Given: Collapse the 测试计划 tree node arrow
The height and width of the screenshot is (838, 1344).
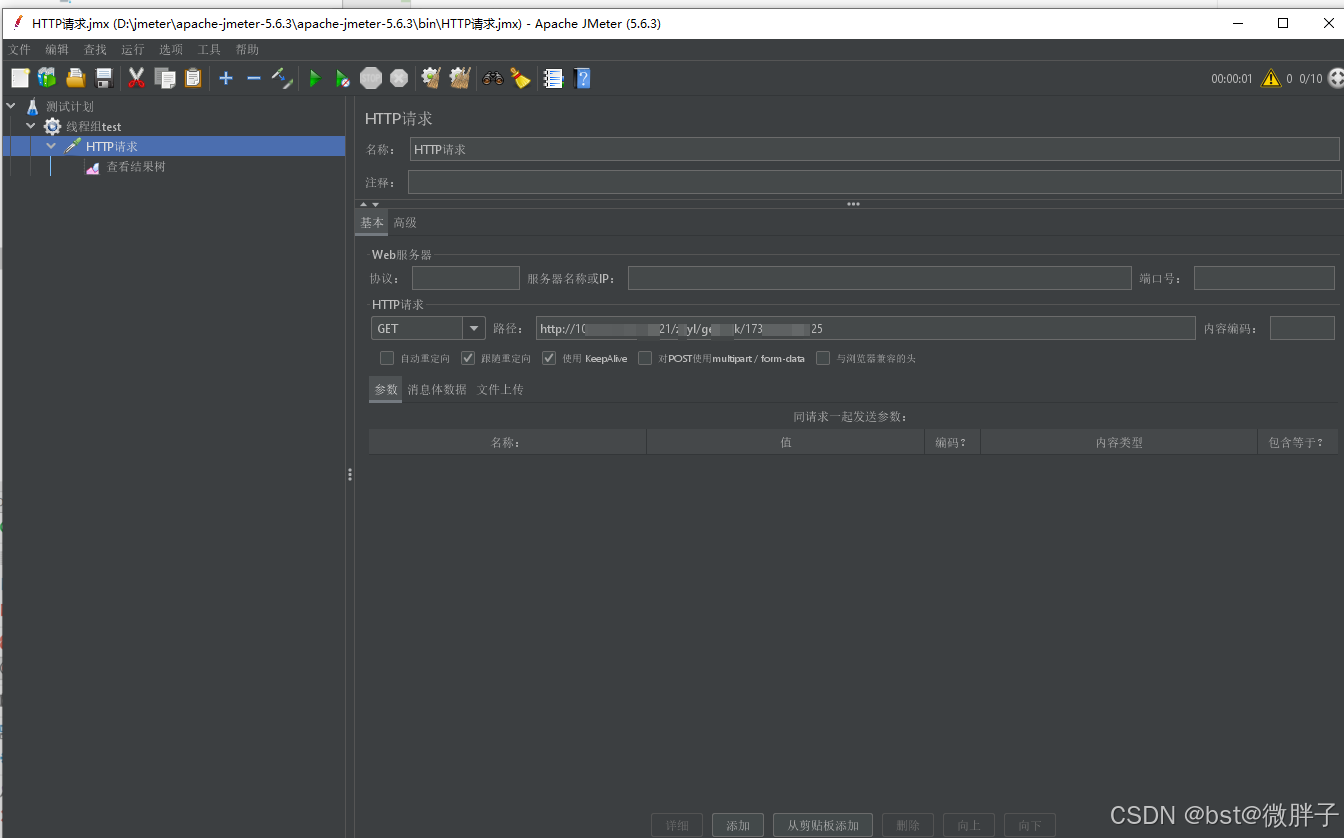Looking at the screenshot, I should click(11, 106).
